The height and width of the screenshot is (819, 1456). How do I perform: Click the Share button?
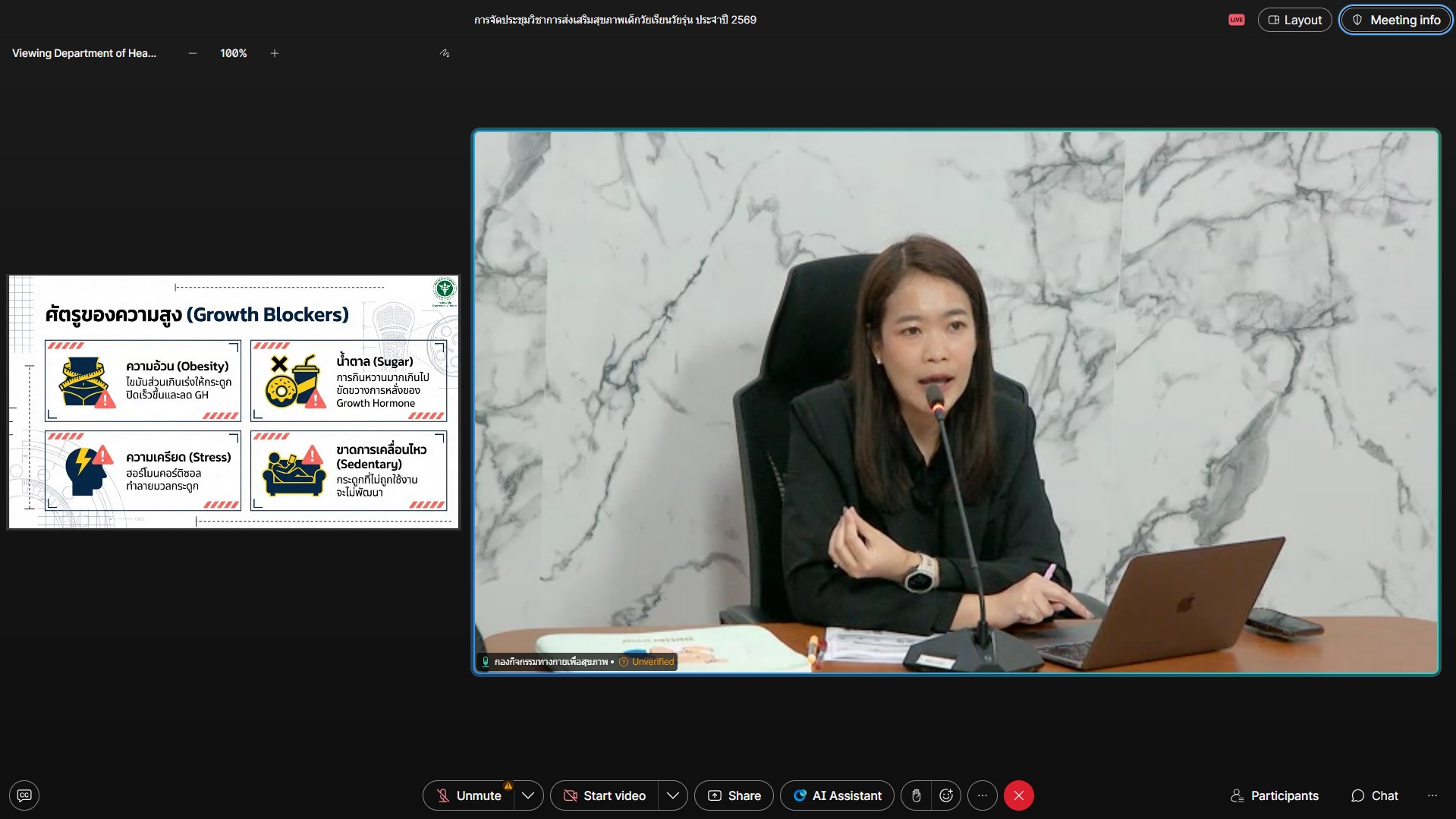[x=734, y=795]
